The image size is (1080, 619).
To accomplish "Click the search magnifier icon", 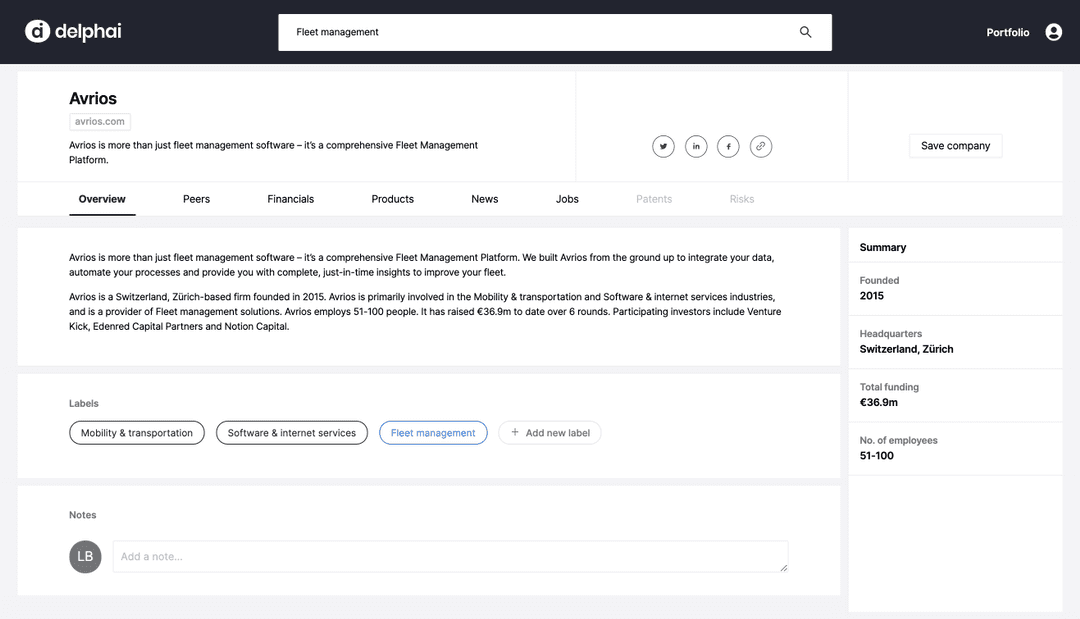I will pyautogui.click(x=805, y=32).
